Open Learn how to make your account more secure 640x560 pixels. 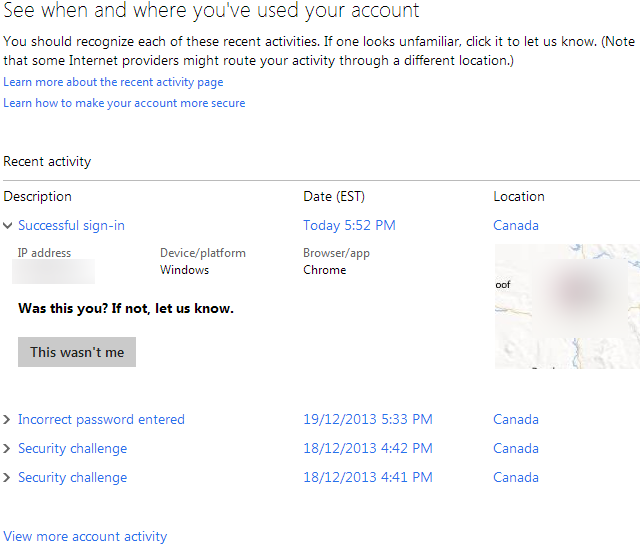pos(124,103)
